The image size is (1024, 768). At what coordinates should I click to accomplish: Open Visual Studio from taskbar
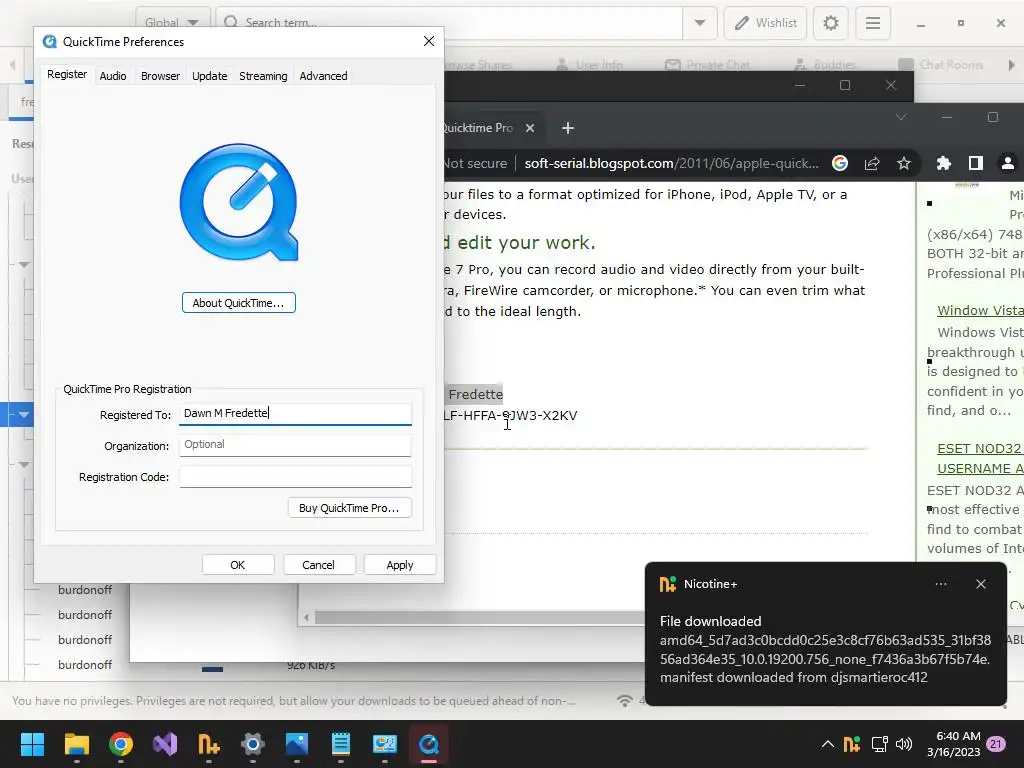(x=165, y=744)
